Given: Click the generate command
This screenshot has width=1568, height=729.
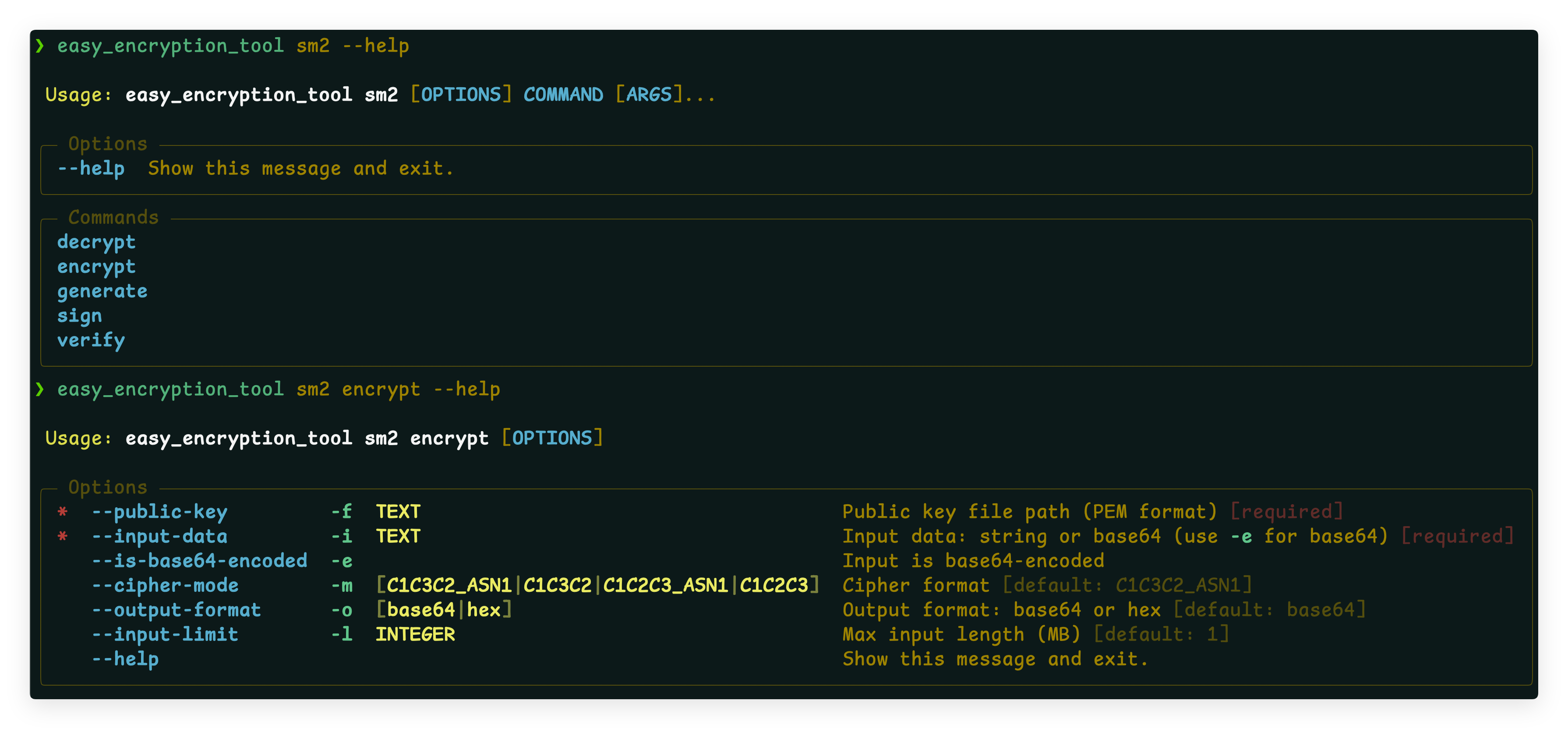Looking at the screenshot, I should (102, 291).
